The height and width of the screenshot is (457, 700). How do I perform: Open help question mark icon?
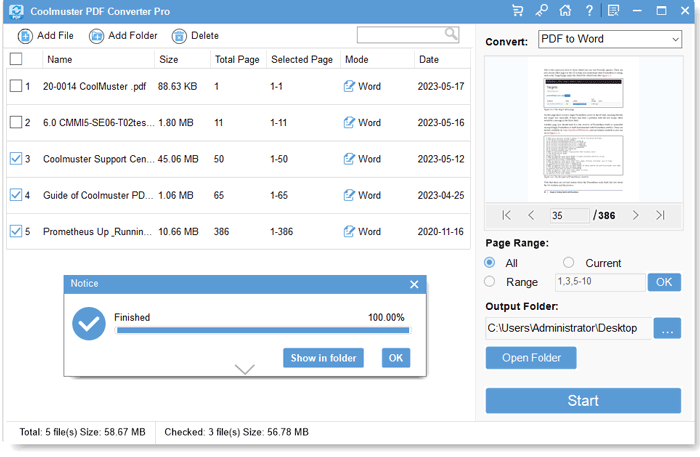tap(589, 11)
